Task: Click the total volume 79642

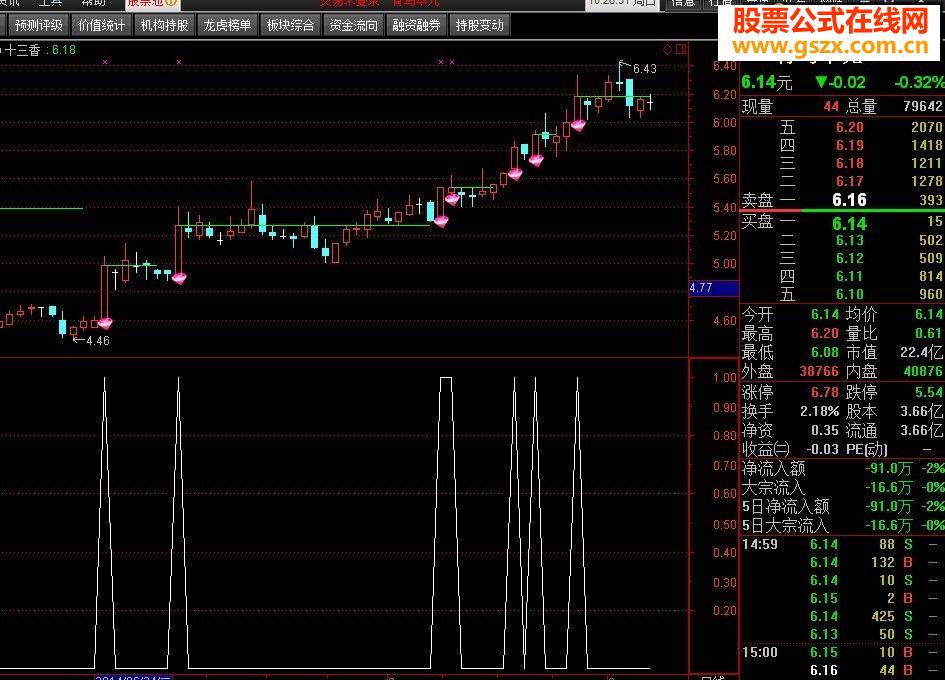Action: 923,106
